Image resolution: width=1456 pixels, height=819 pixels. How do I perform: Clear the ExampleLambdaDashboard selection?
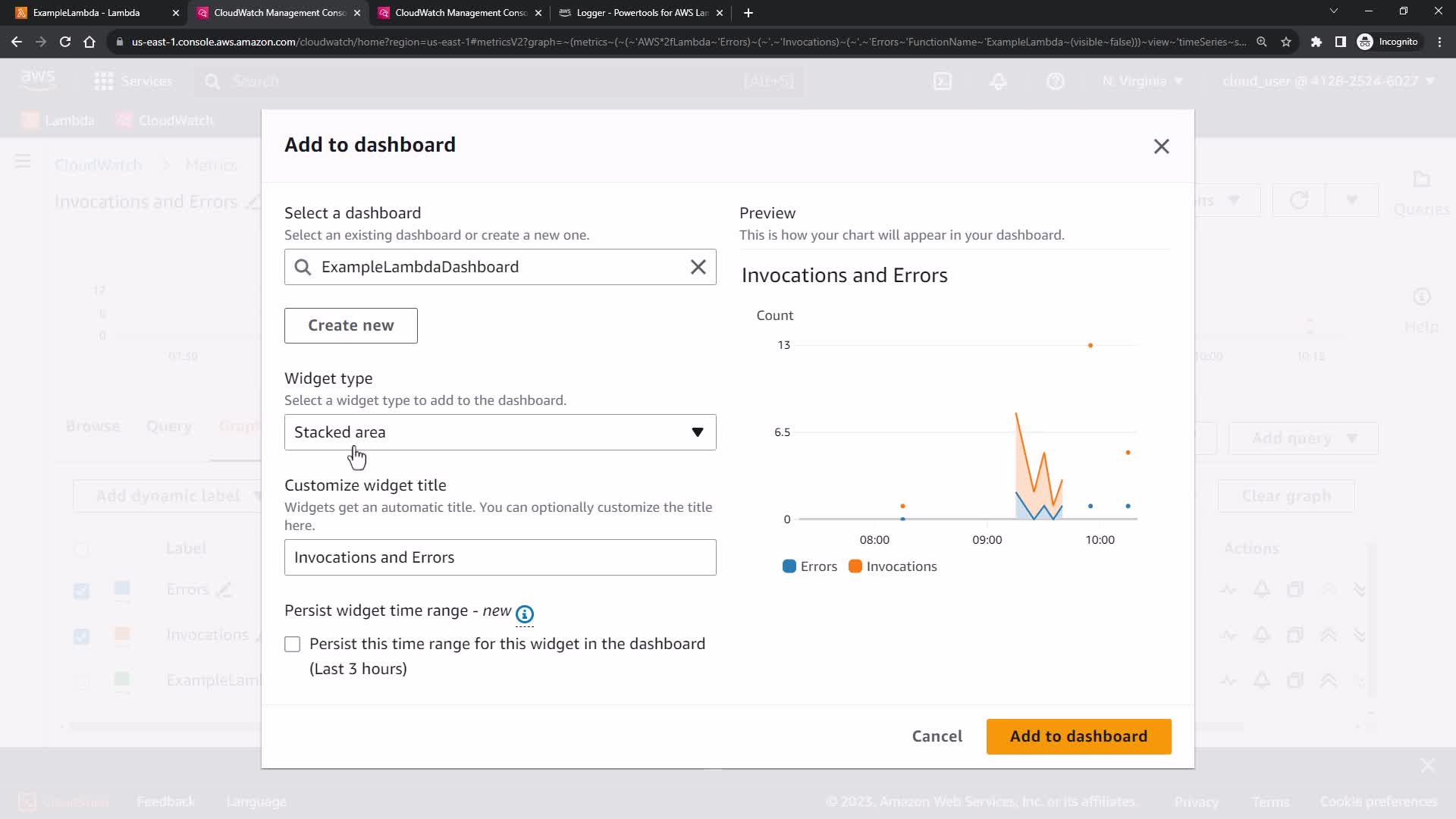(698, 267)
